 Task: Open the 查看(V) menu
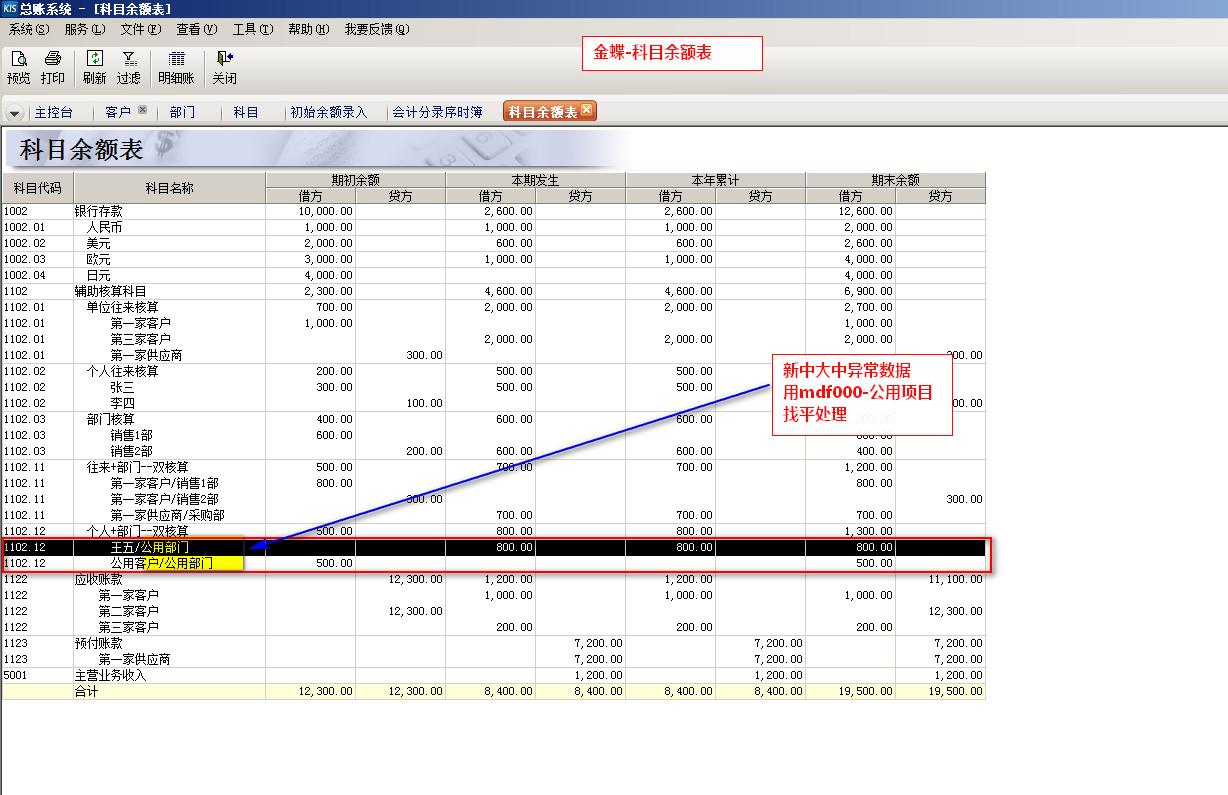tap(196, 30)
